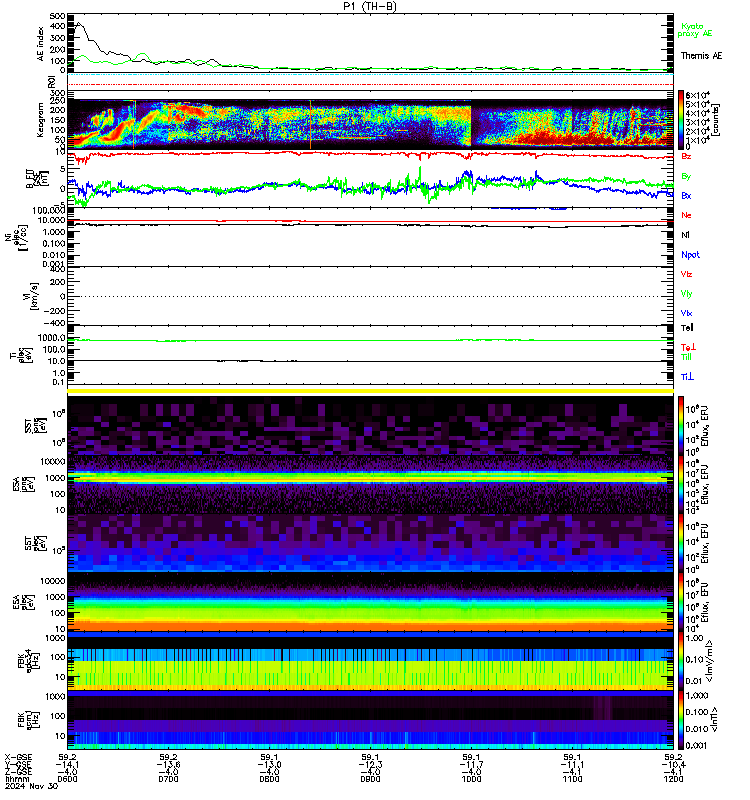Click the AE index axis label
Viewport: 750px width, 800px height.
40,44
